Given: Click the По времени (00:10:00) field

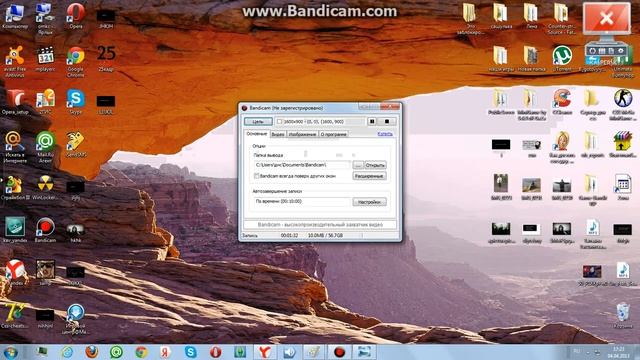Looking at the screenshot, I should point(302,201).
